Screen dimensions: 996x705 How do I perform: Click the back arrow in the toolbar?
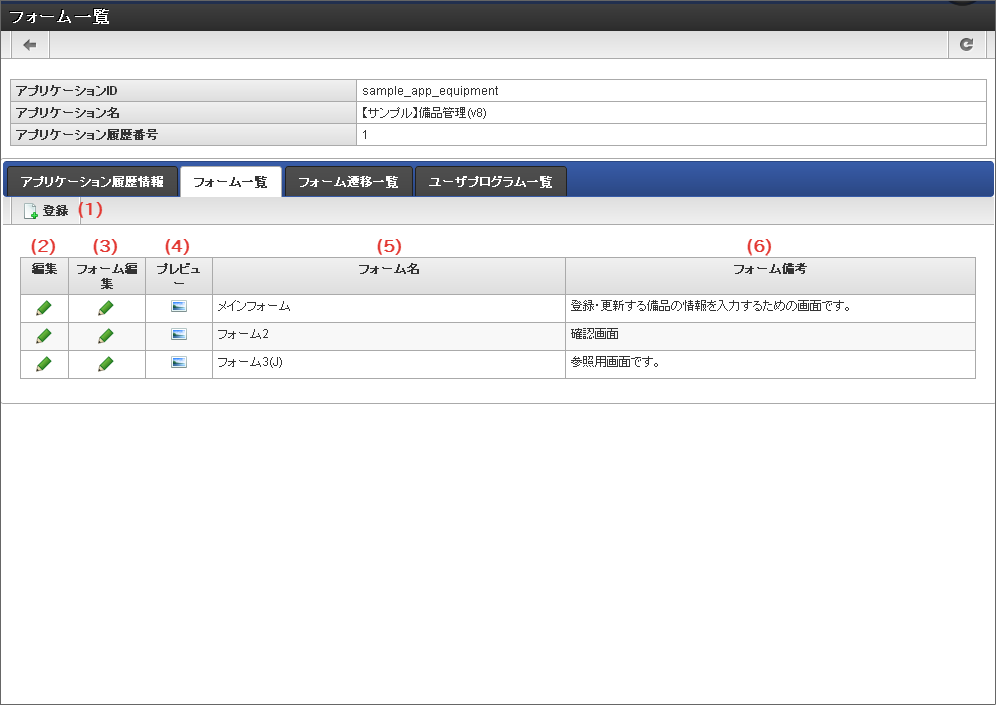[x=29, y=44]
